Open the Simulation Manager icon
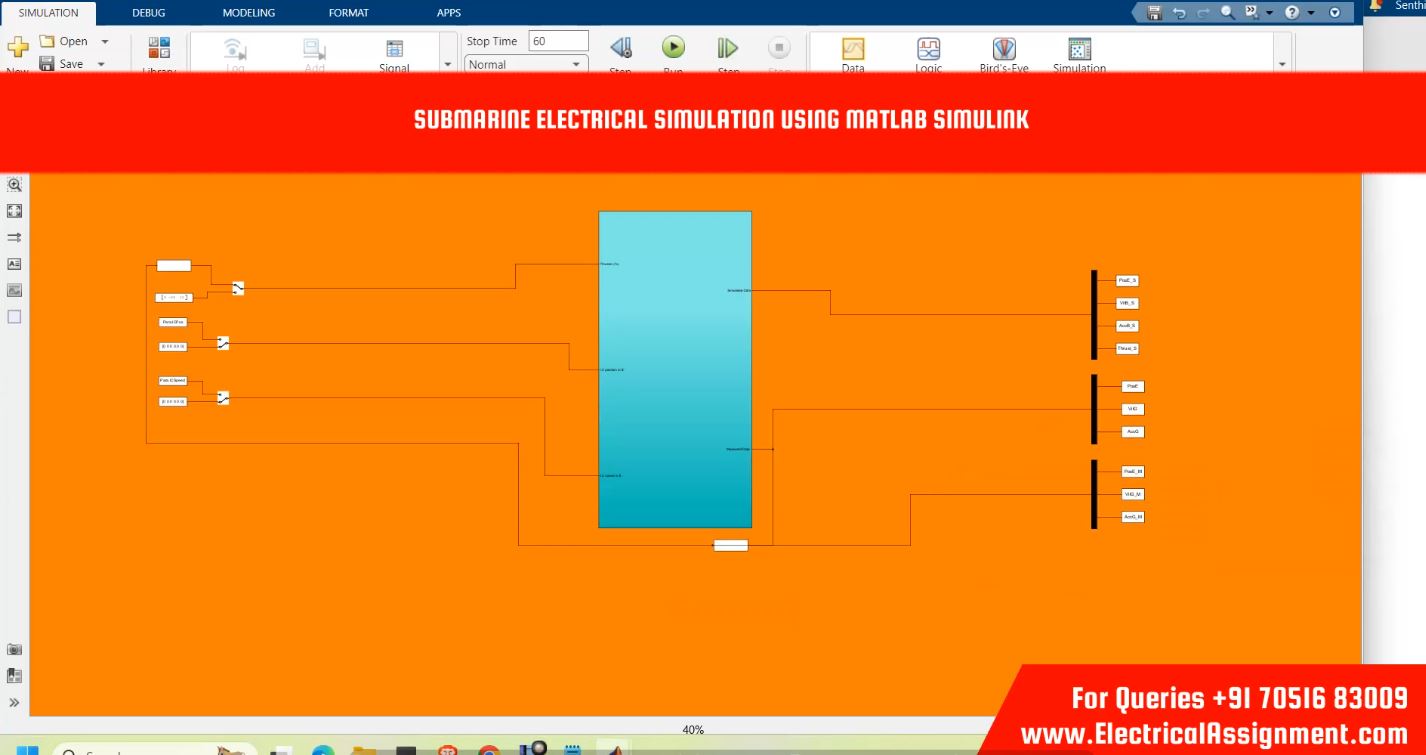The image size is (1426, 755). pyautogui.click(x=1079, y=49)
